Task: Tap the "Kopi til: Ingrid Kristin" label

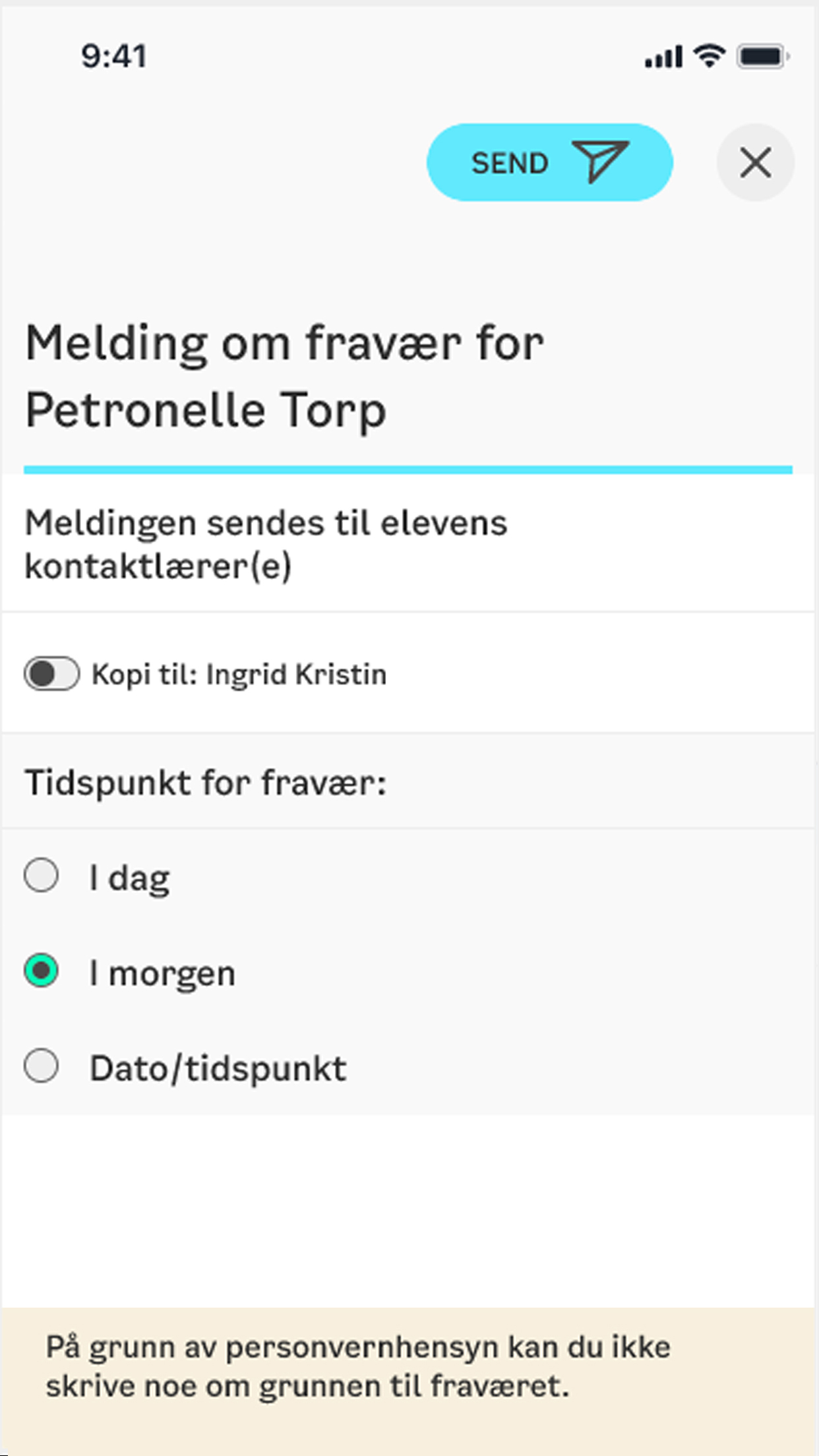Action: click(x=239, y=675)
